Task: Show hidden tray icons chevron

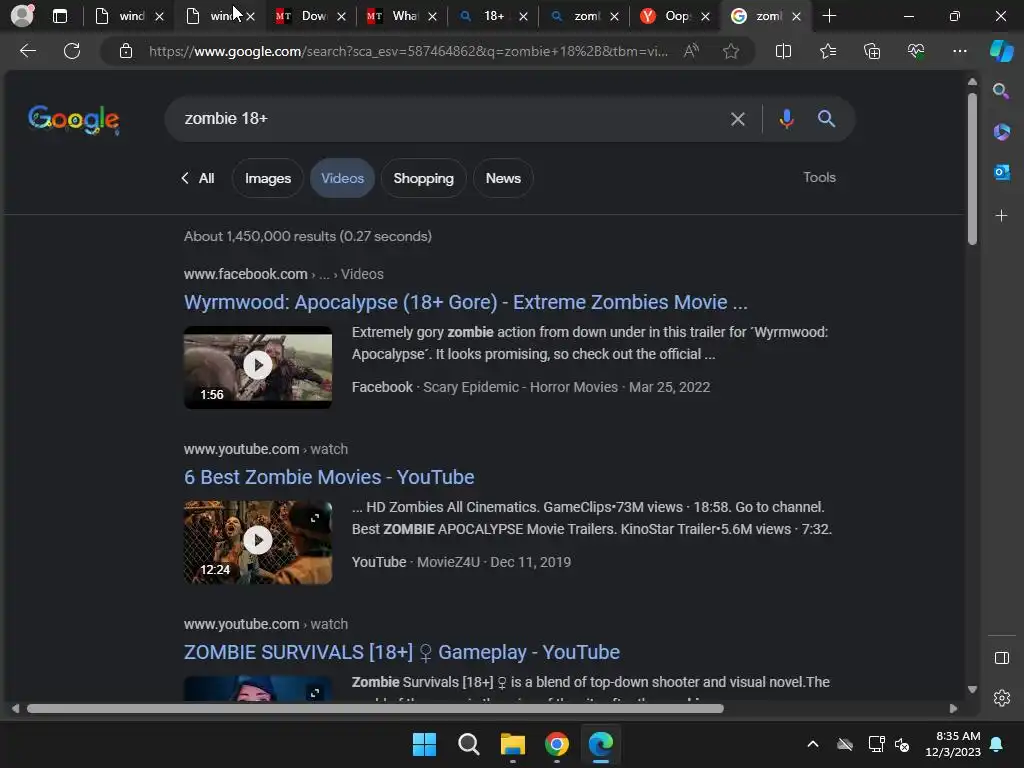Action: pyautogui.click(x=812, y=744)
